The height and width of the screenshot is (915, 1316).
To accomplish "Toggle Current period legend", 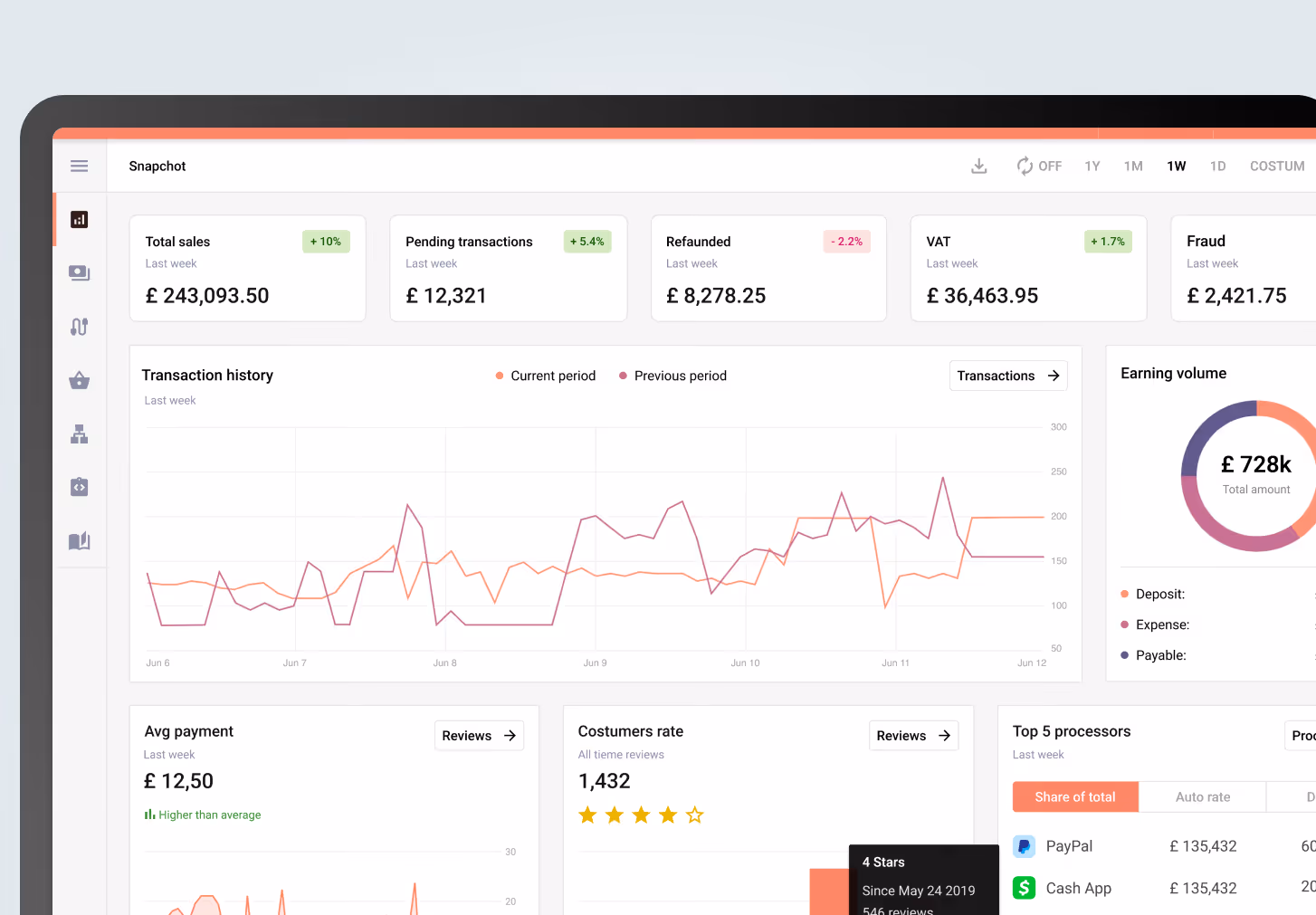I will (x=545, y=376).
